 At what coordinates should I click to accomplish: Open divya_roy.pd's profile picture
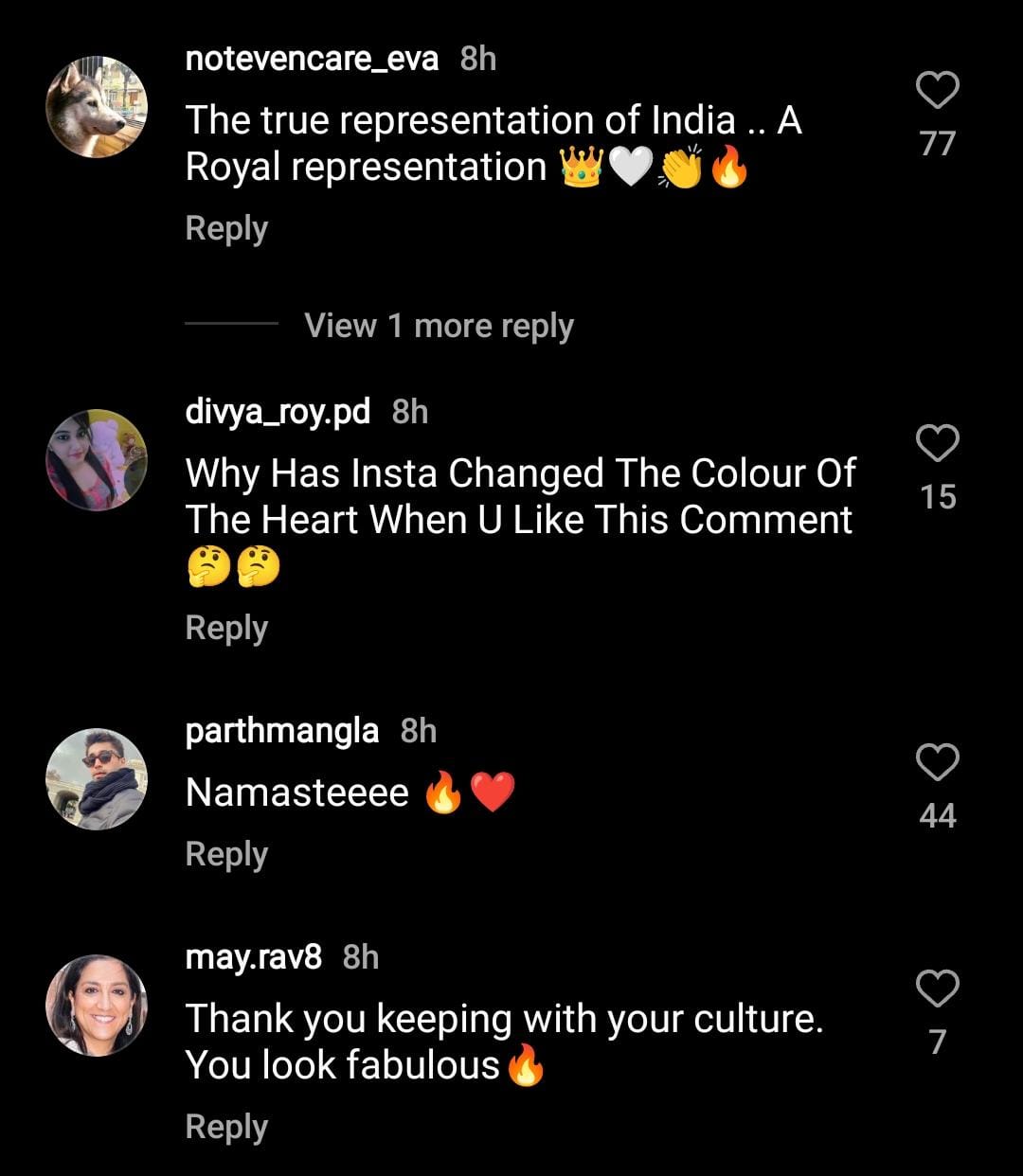97,460
